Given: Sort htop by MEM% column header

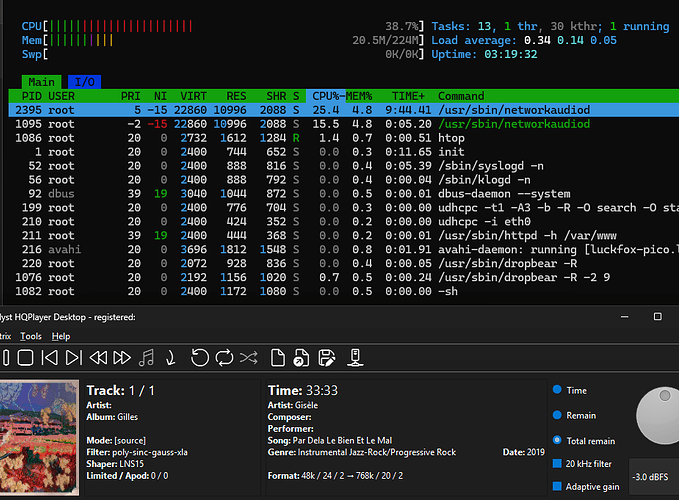Looking at the screenshot, I should pyautogui.click(x=359, y=96).
